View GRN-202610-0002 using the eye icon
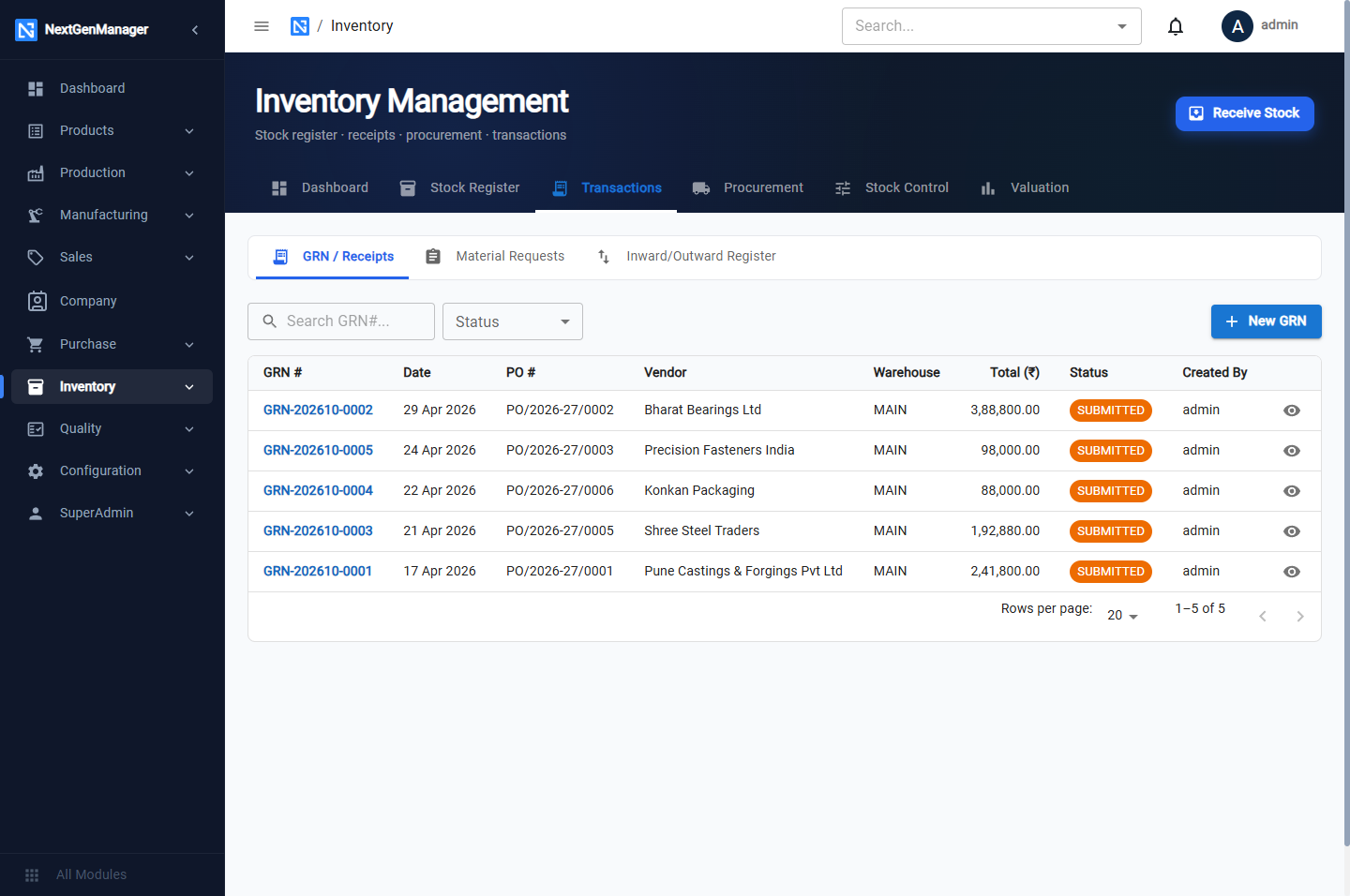 coord(1292,411)
